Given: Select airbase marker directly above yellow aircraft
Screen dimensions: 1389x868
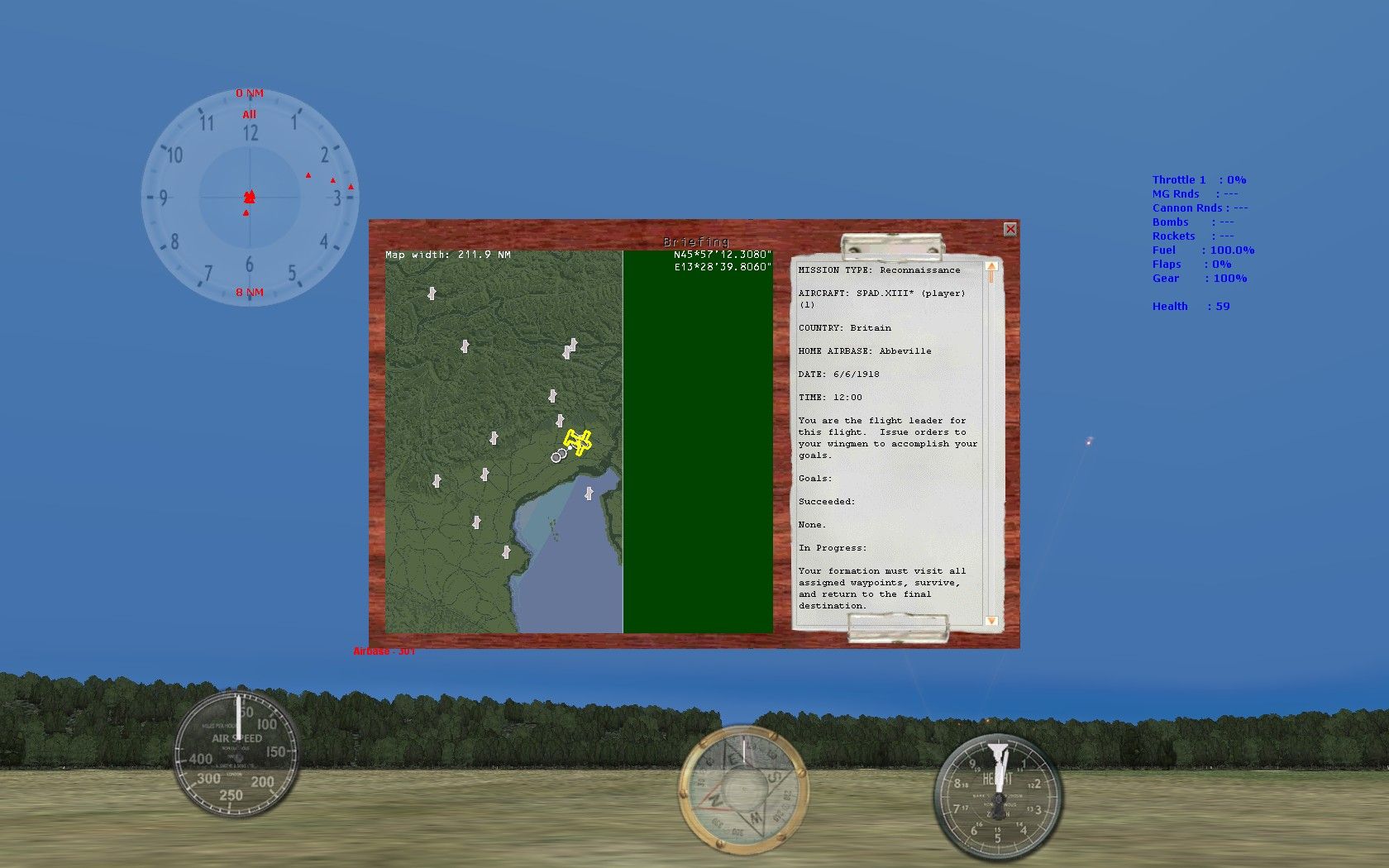Looking at the screenshot, I should (x=560, y=421).
